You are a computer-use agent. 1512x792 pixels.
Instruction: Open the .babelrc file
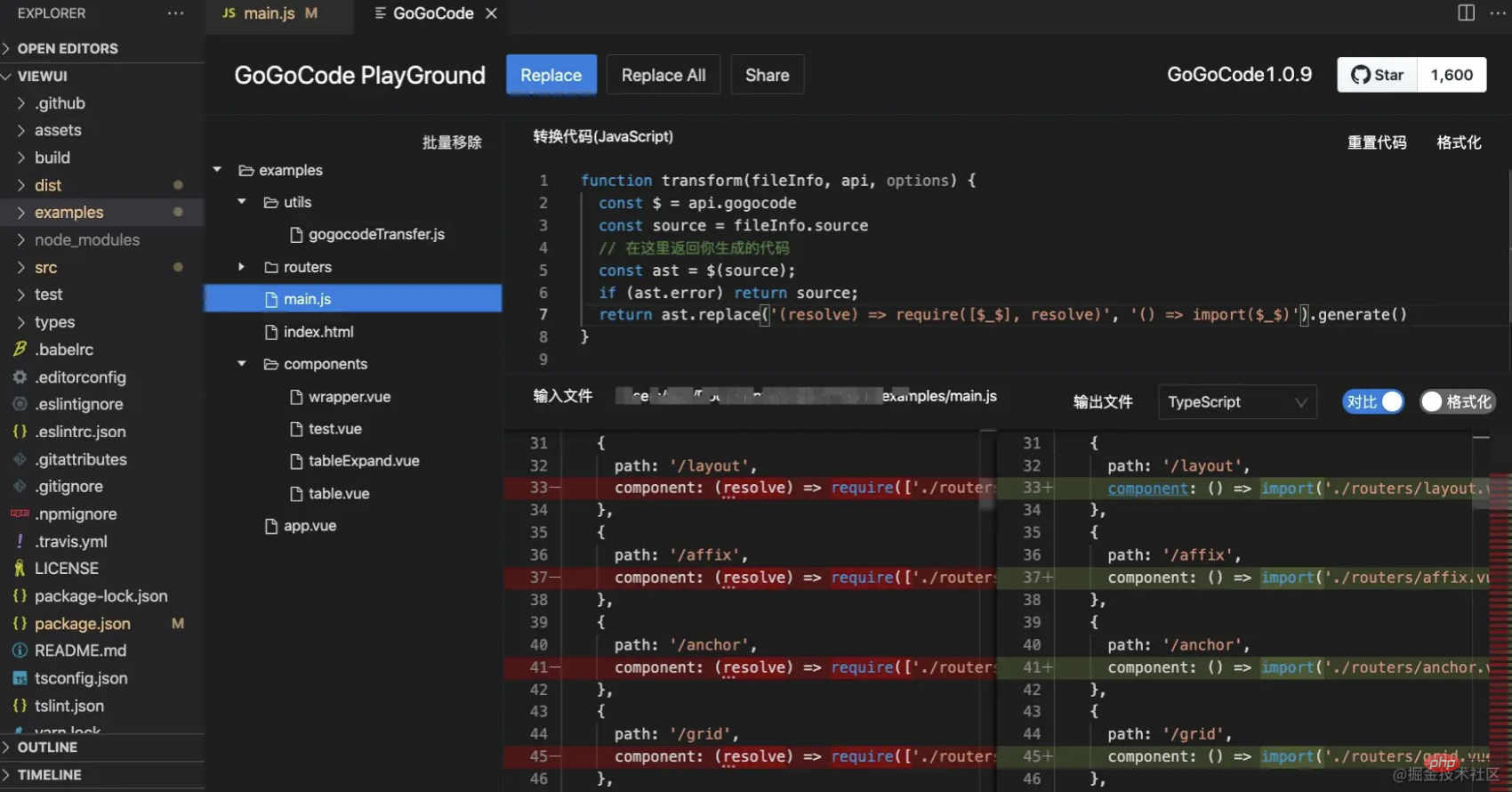point(64,350)
